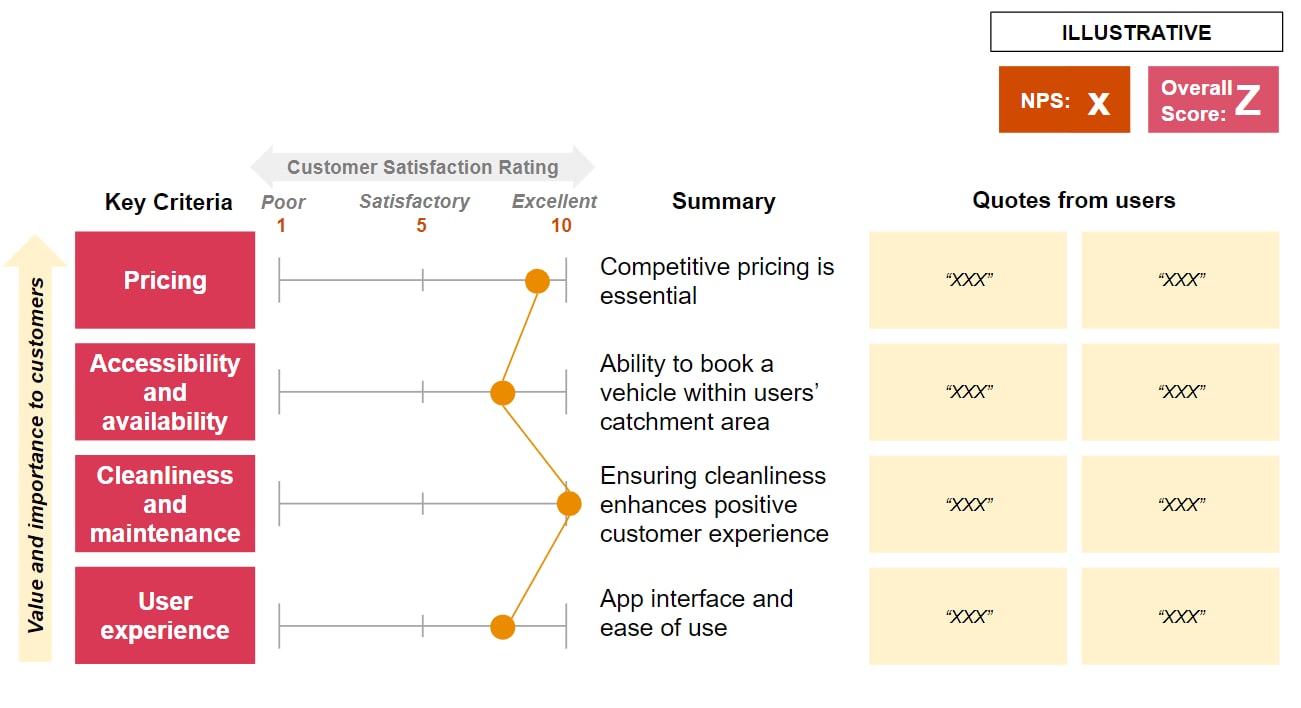The width and height of the screenshot is (1301, 708).
Task: Click the NPS score badge
Action: point(1064,100)
